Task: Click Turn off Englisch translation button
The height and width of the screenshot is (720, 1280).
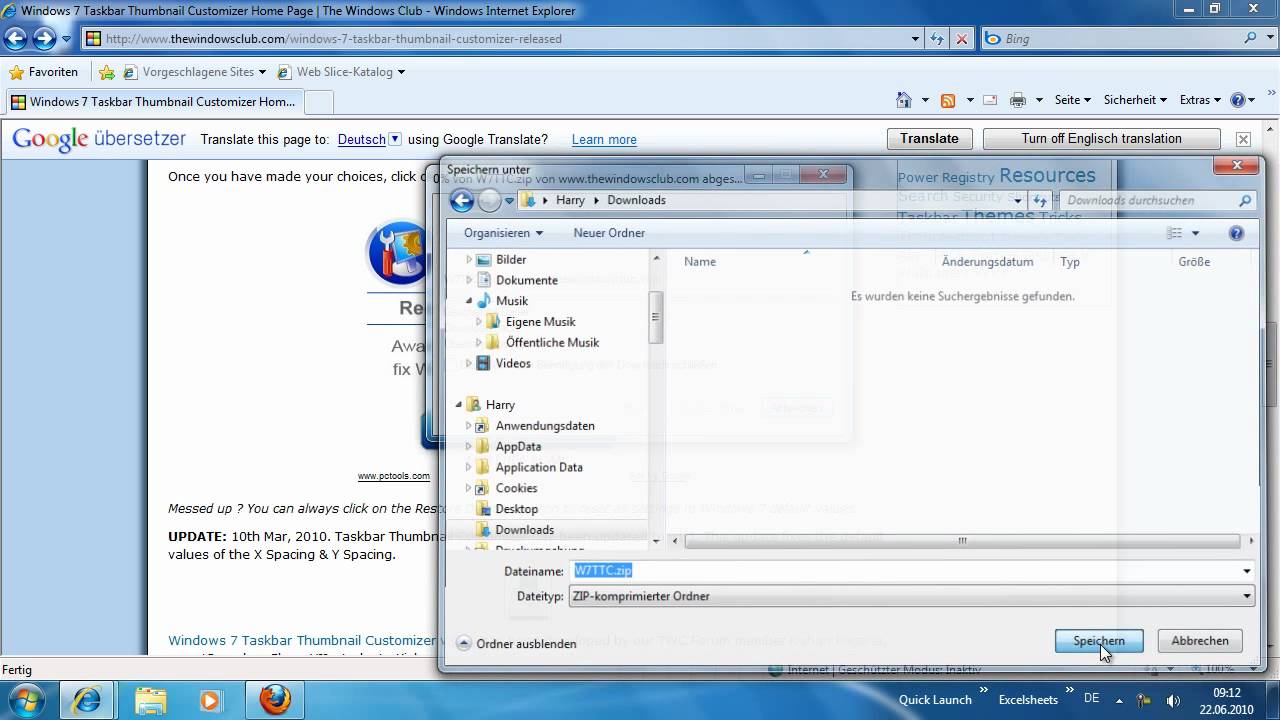Action: (1101, 139)
